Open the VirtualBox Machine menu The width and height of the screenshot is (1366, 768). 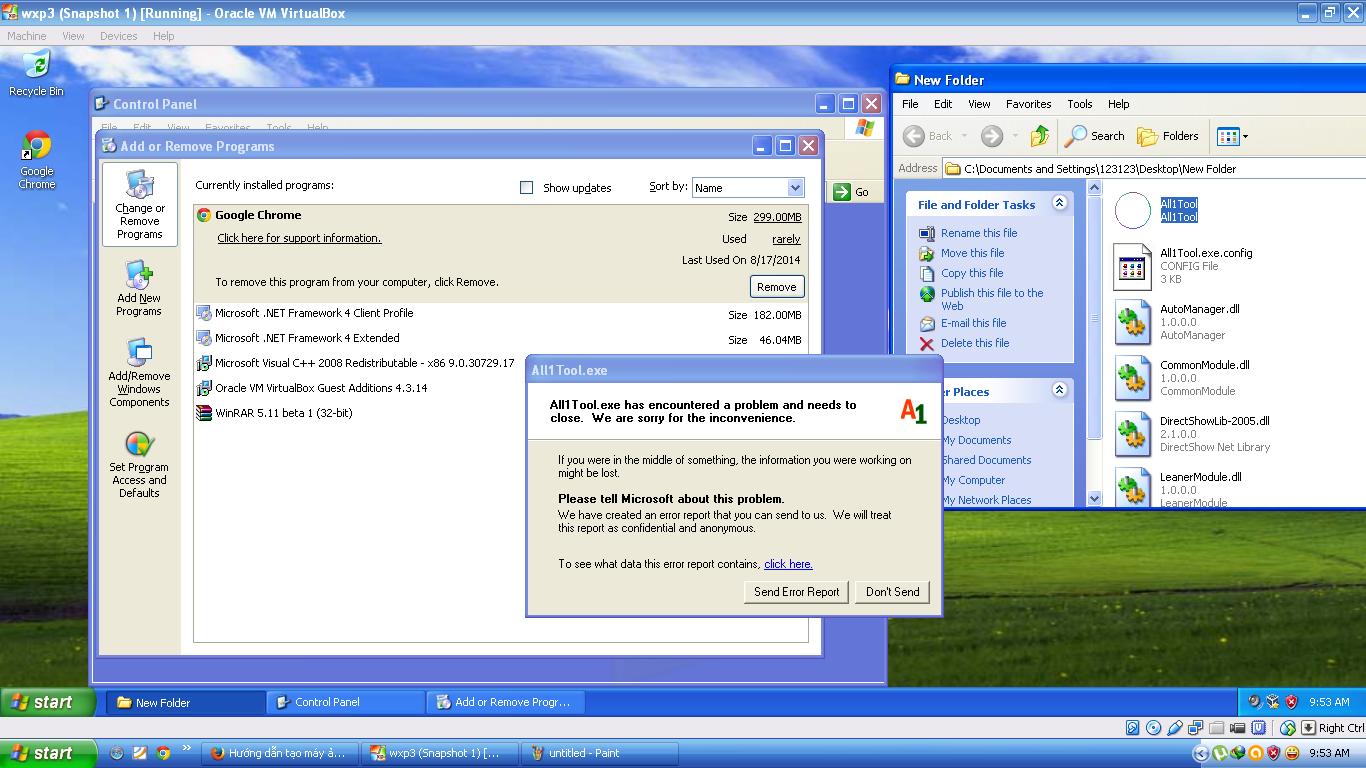(x=27, y=36)
